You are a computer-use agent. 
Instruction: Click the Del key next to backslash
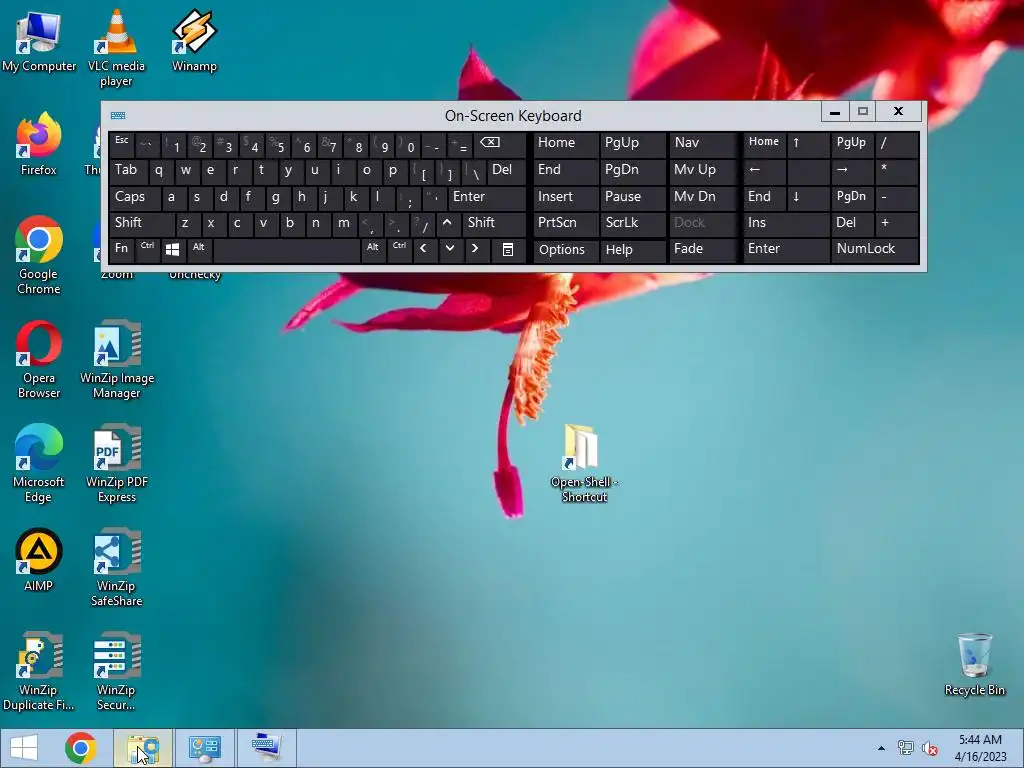[506, 170]
